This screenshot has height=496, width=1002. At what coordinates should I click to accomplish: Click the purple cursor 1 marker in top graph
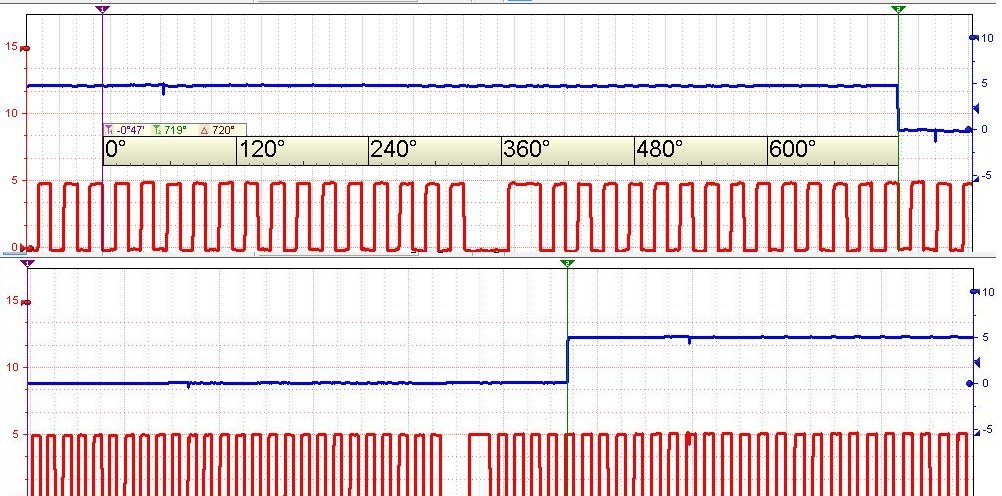tap(103, 9)
